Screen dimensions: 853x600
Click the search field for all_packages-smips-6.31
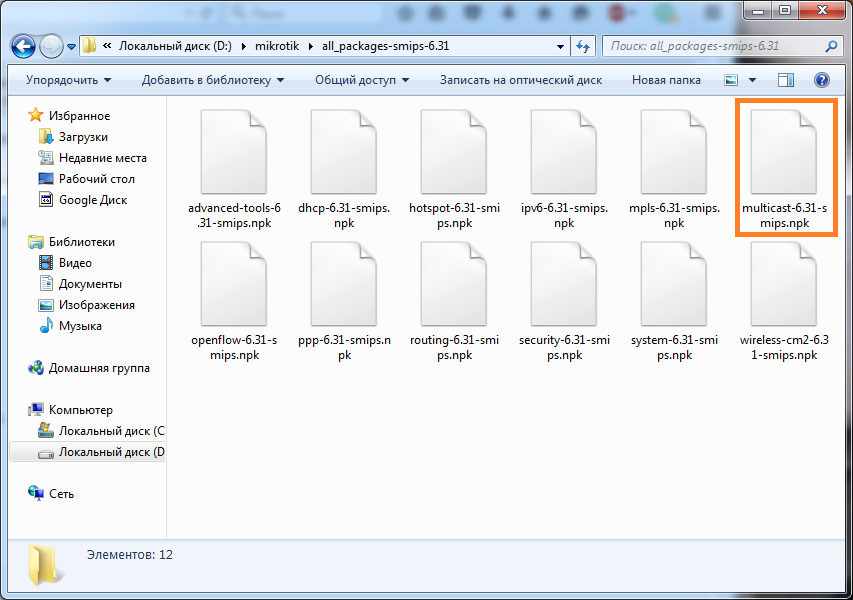point(715,46)
